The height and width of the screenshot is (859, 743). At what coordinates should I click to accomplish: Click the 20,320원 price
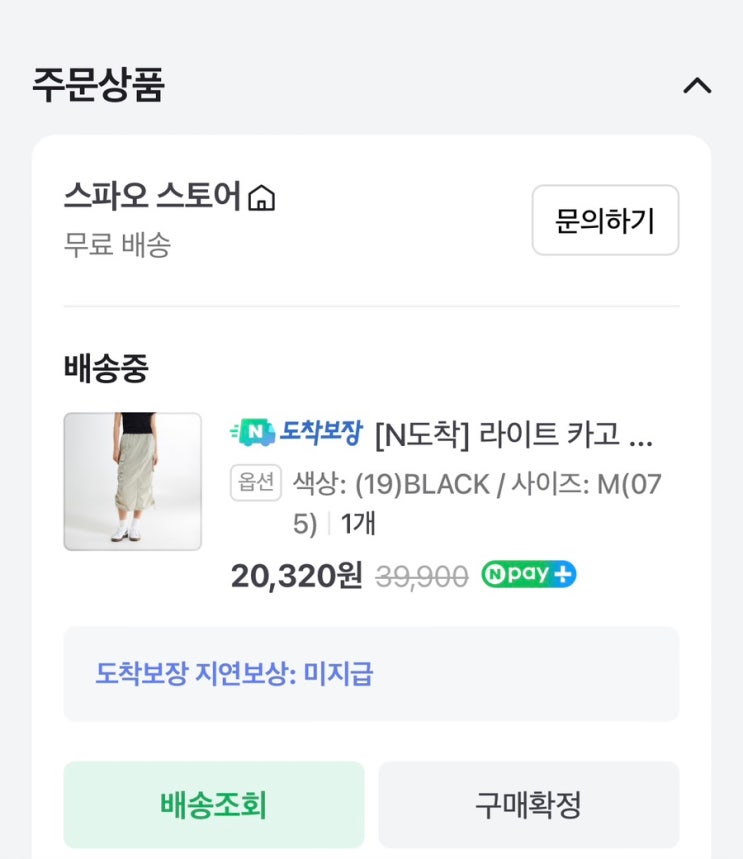click(x=296, y=575)
